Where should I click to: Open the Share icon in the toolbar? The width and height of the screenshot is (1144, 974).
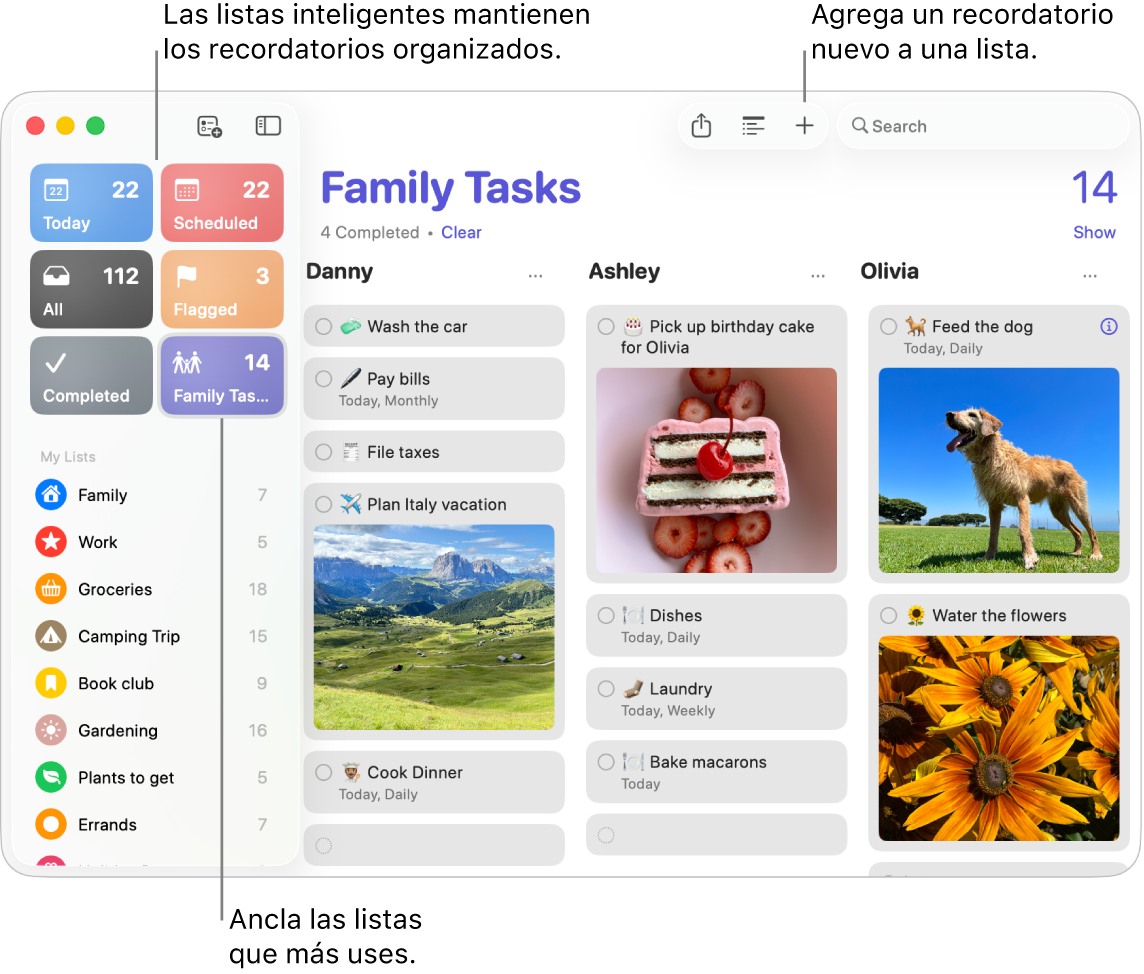tap(701, 125)
